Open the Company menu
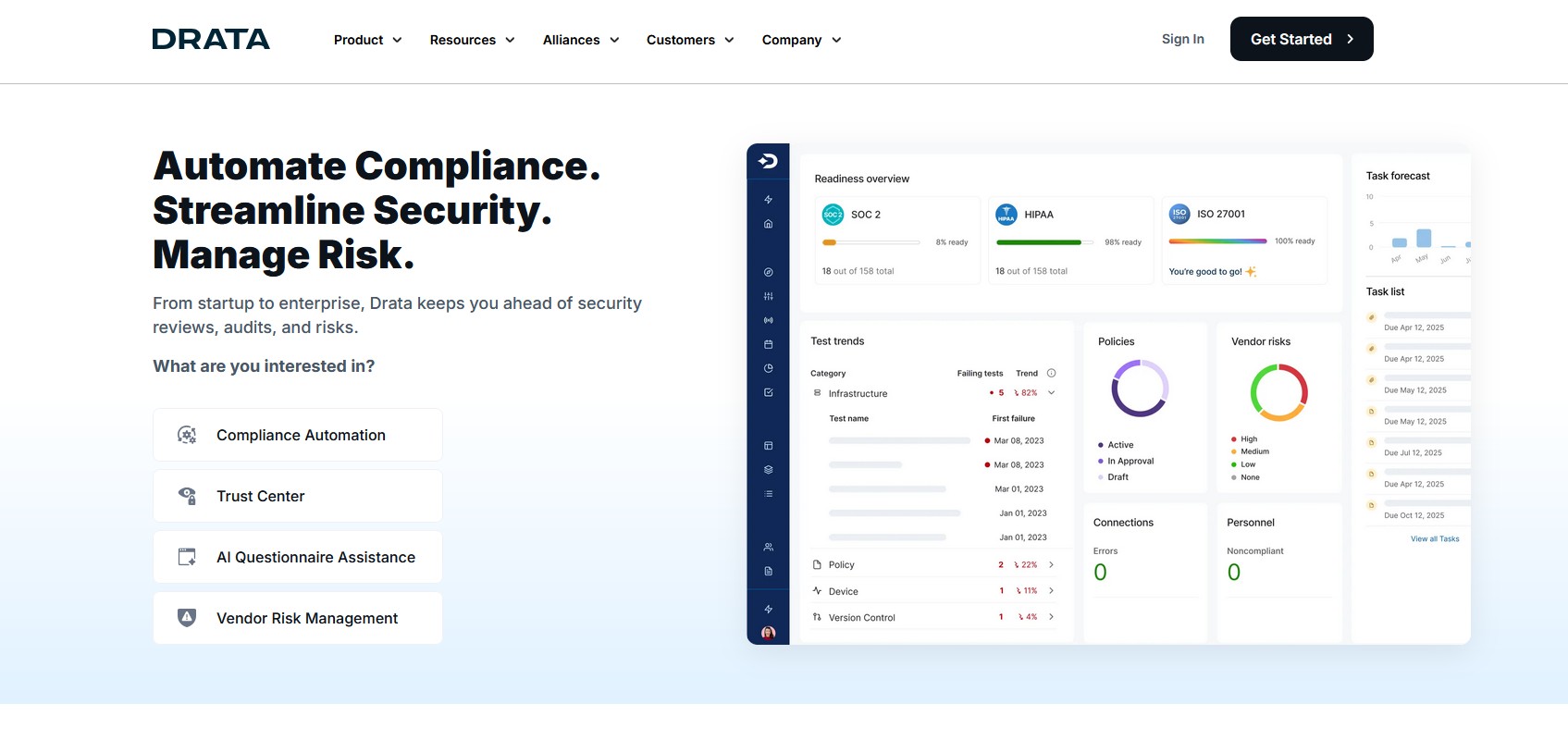Viewport: 1568px width, 753px height. [801, 40]
